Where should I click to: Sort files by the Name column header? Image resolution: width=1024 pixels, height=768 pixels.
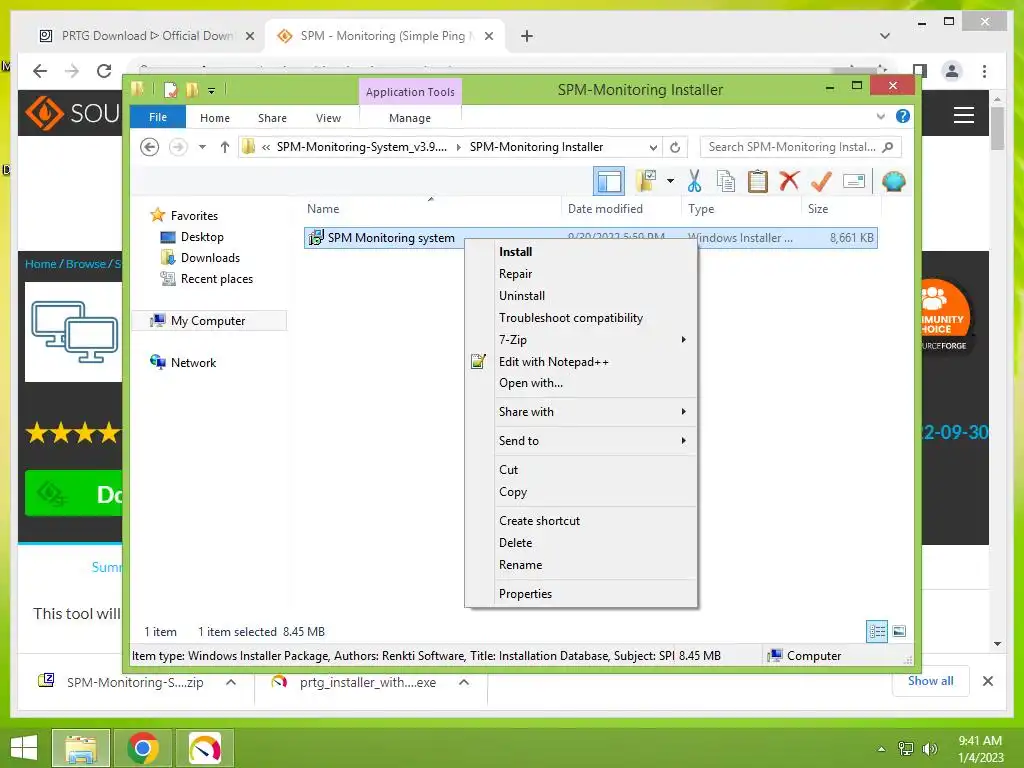(431, 209)
